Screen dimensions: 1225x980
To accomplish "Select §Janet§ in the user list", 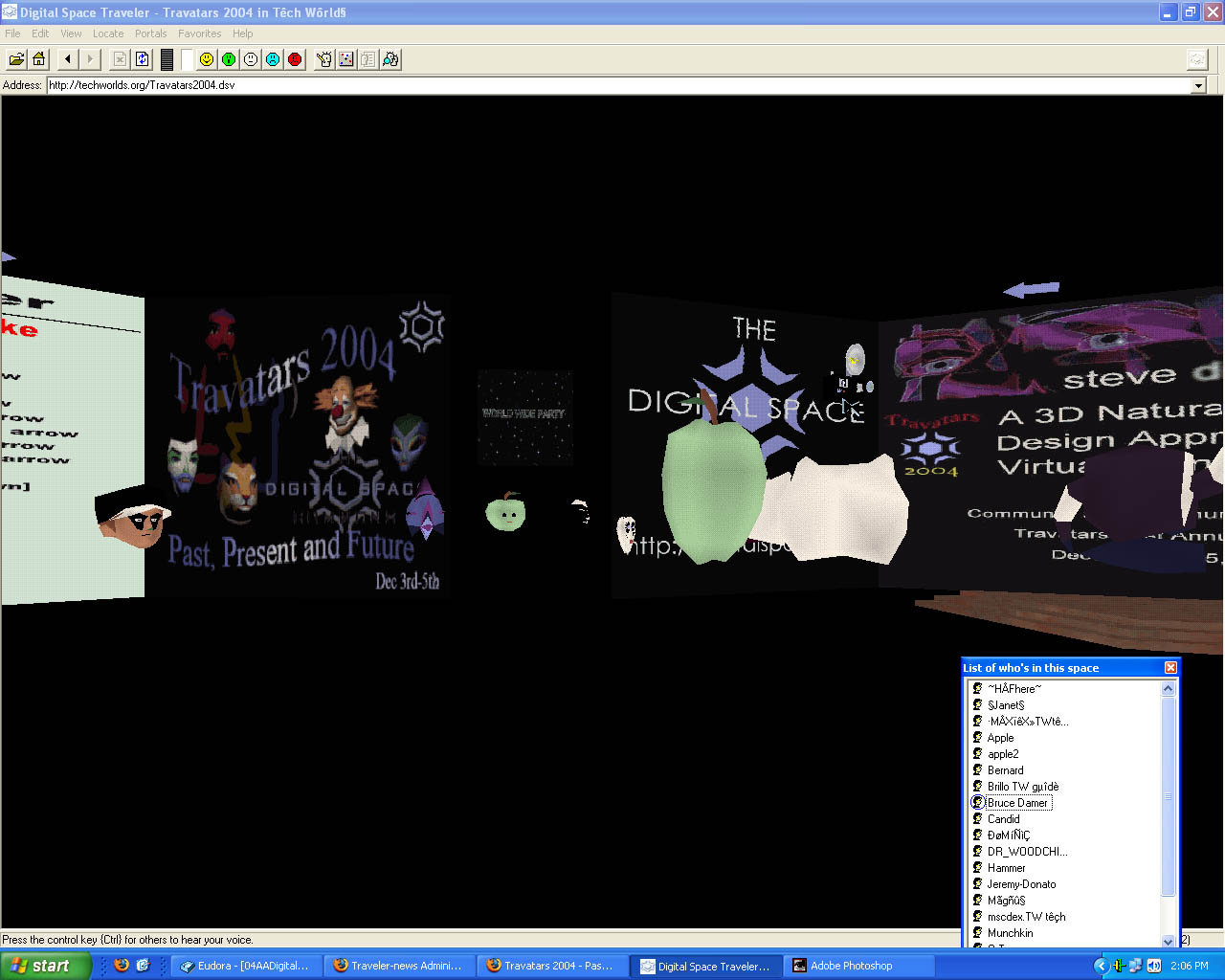I will pyautogui.click(x=1006, y=705).
